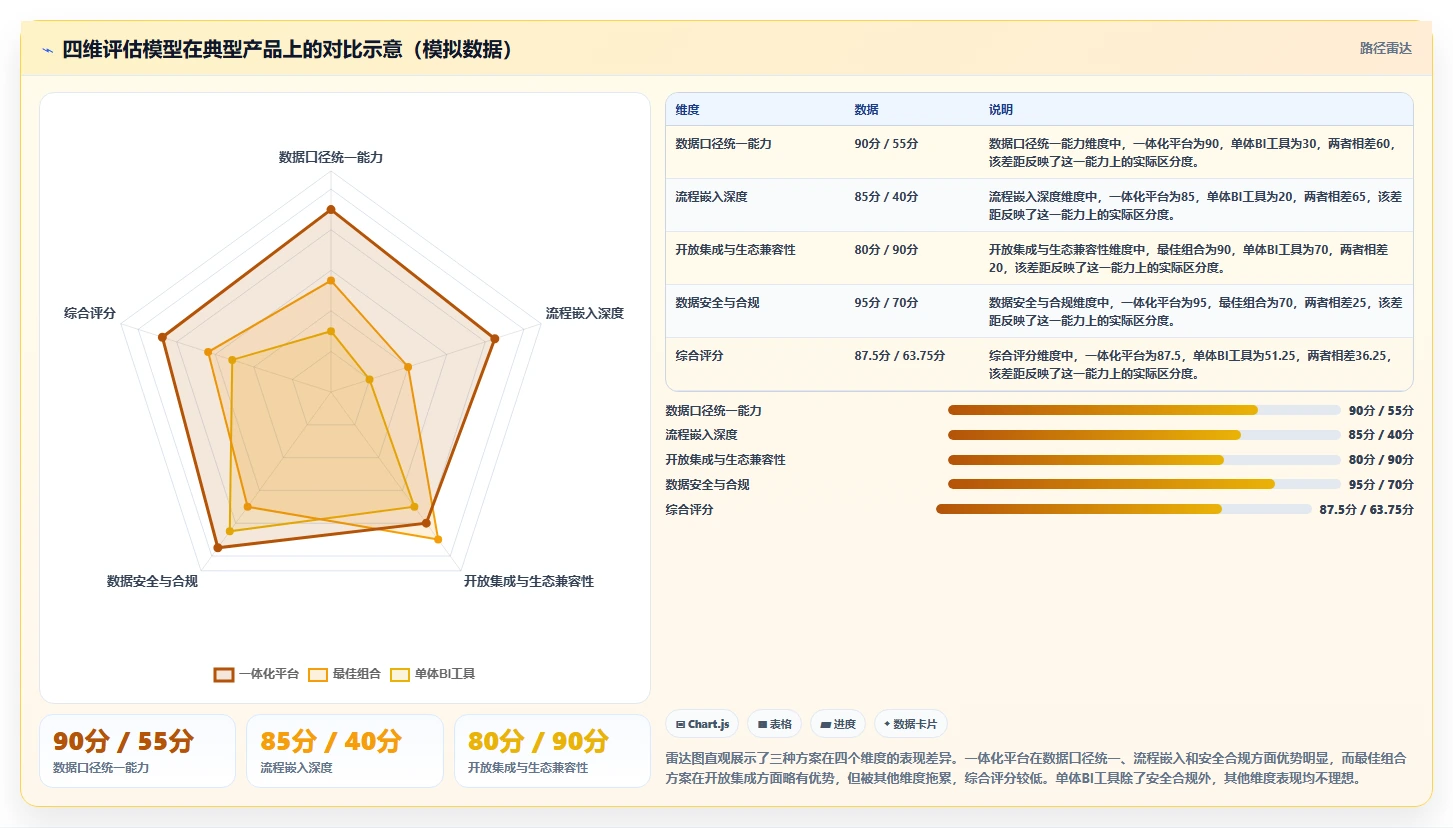This screenshot has width=1453, height=828.
Task: Click the 90分 / 55分 table cell
Action: tap(886, 144)
